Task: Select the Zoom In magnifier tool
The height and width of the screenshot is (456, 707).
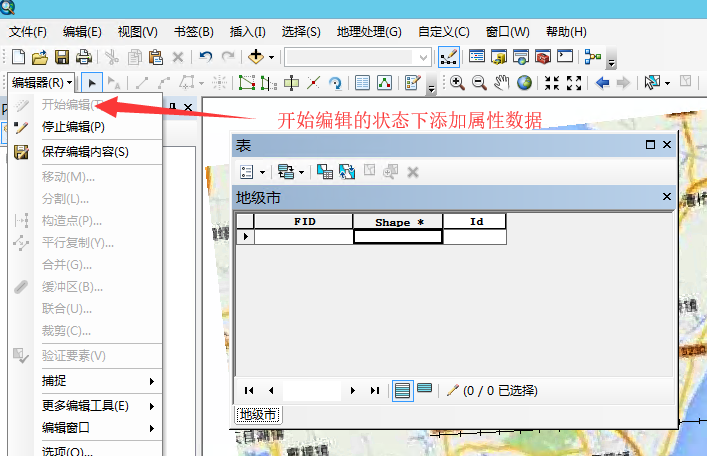Action: [457, 83]
